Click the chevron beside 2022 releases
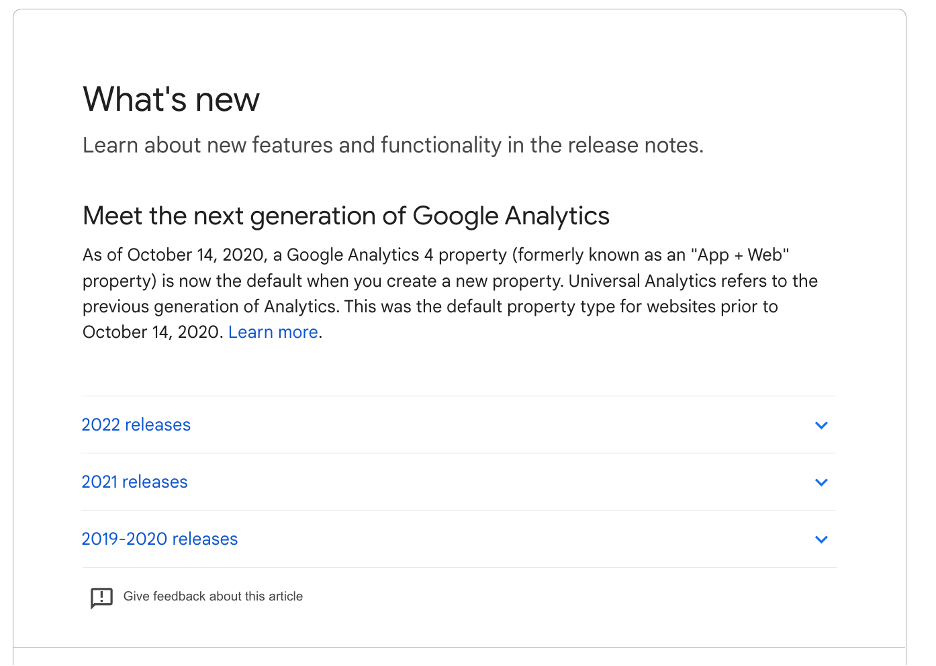Screen dimensions: 936x666 pos(821,426)
